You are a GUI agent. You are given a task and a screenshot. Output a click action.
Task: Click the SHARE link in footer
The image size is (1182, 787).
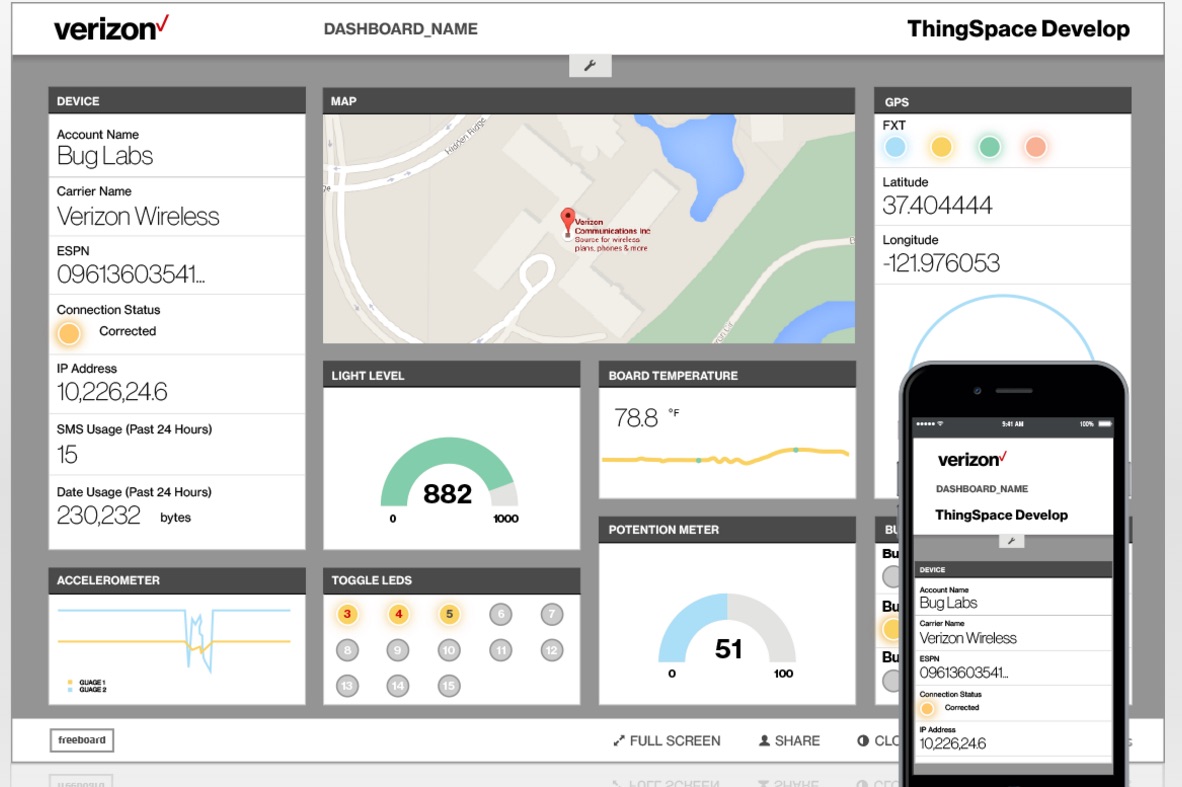[x=789, y=741]
